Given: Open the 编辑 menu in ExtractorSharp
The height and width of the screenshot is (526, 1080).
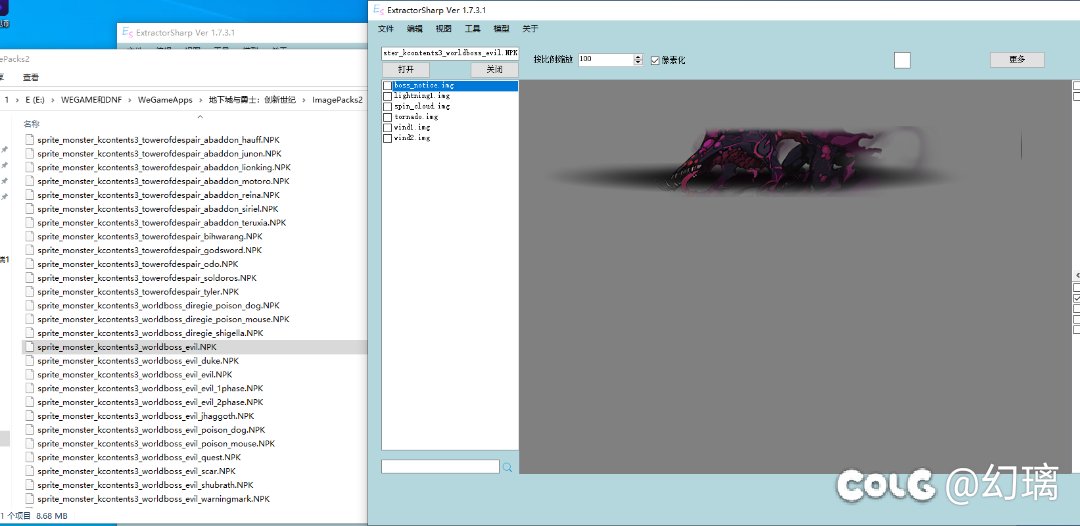Looking at the screenshot, I should [415, 28].
